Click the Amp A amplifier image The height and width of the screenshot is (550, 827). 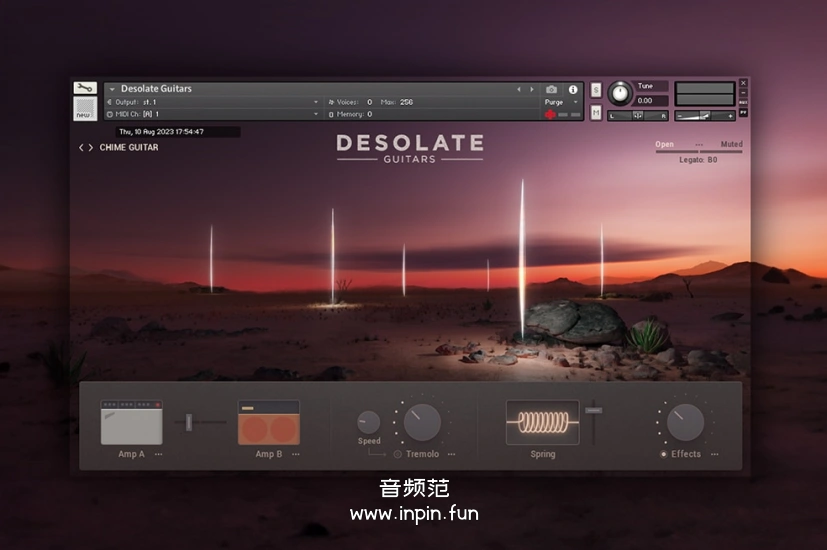[131, 422]
